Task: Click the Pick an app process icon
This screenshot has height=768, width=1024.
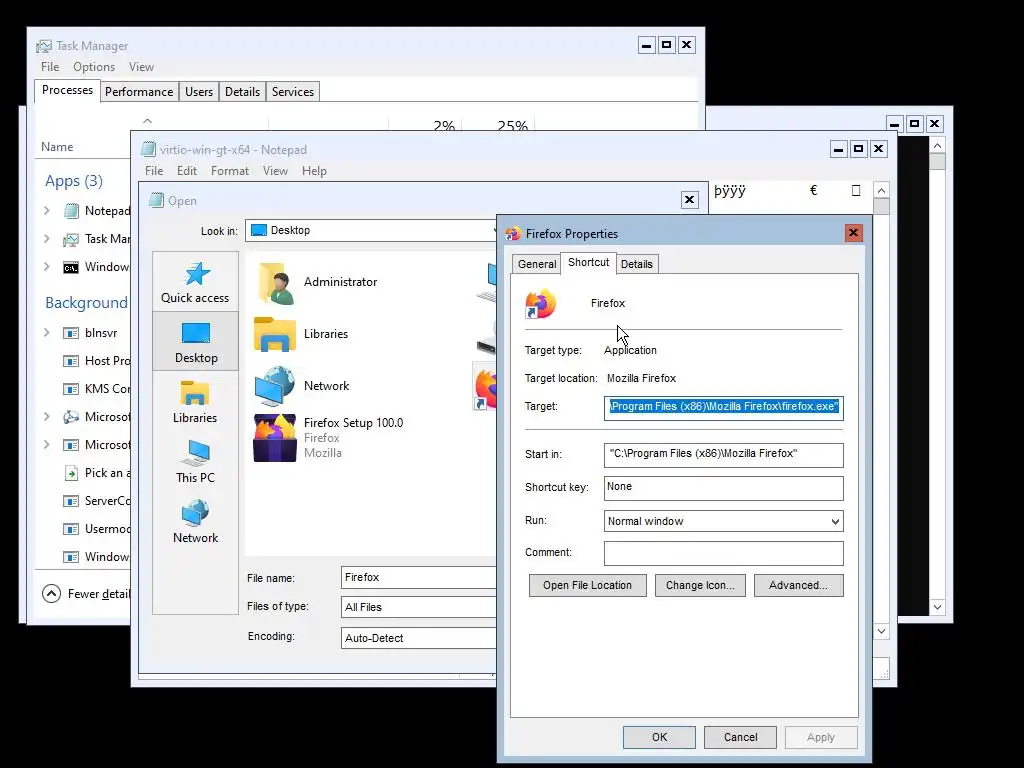Action: pyautogui.click(x=71, y=473)
